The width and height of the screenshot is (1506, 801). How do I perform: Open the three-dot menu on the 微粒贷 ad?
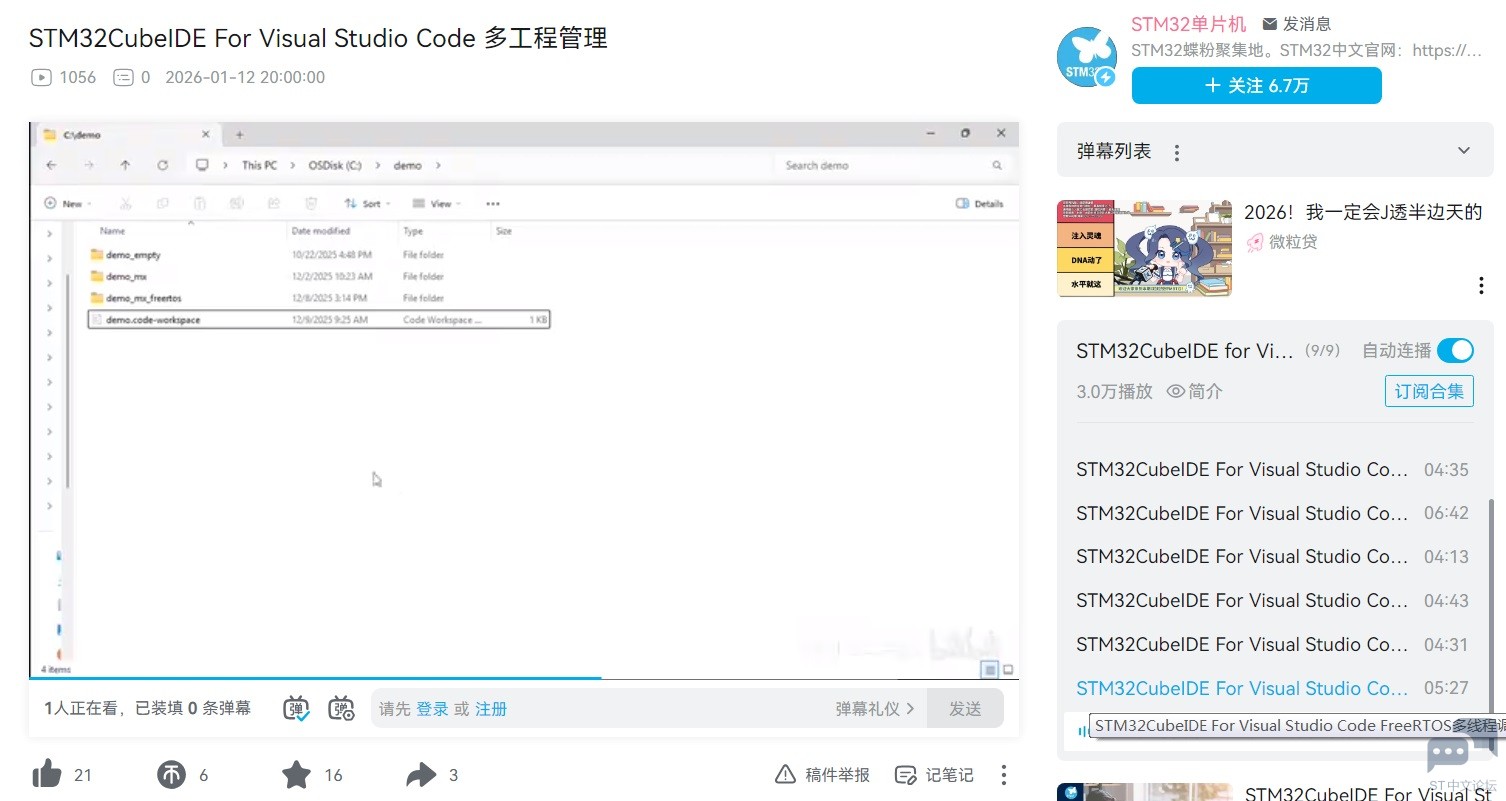[1481, 286]
